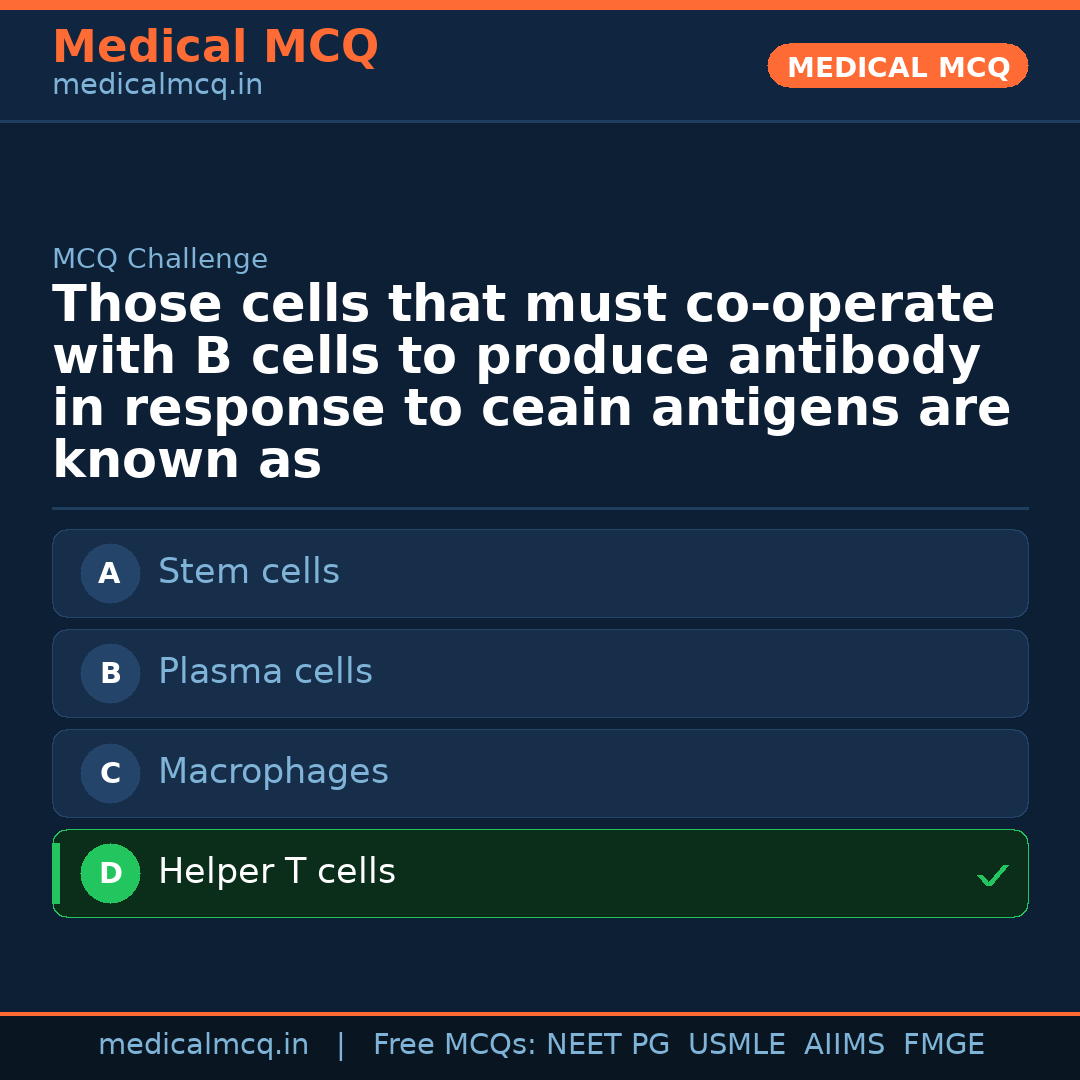Select the Helper T cells answer
The height and width of the screenshot is (1080, 1080).
[x=540, y=874]
